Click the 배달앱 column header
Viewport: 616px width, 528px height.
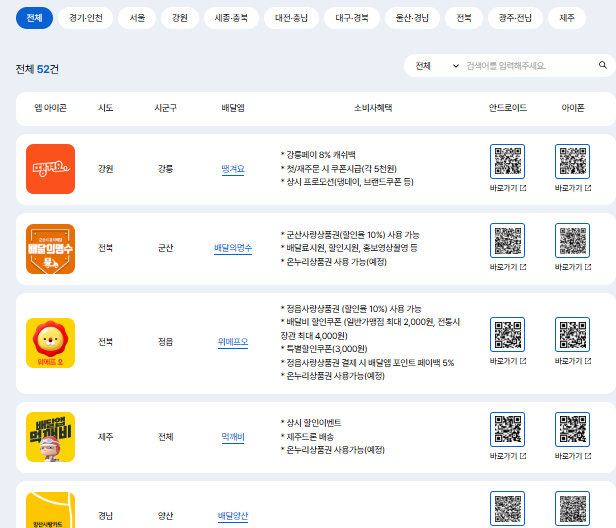(x=233, y=108)
